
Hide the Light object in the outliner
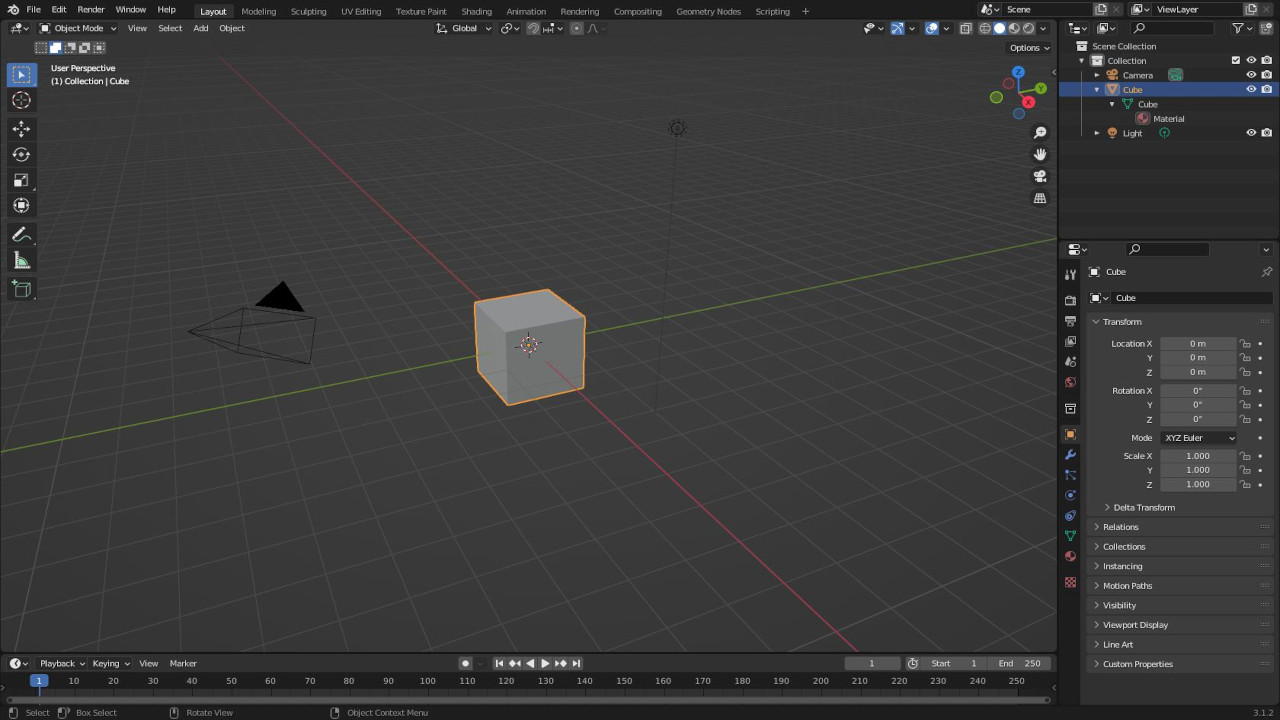[1251, 133]
